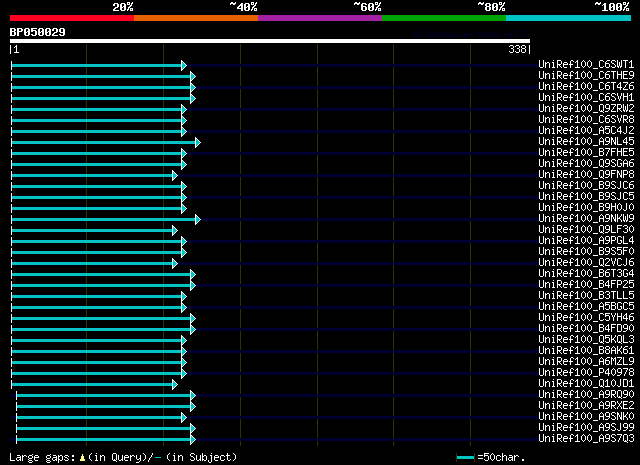Click the white BP050029 query sequence bar
Screen dimensions: 640x465
pyautogui.click(x=270, y=41)
